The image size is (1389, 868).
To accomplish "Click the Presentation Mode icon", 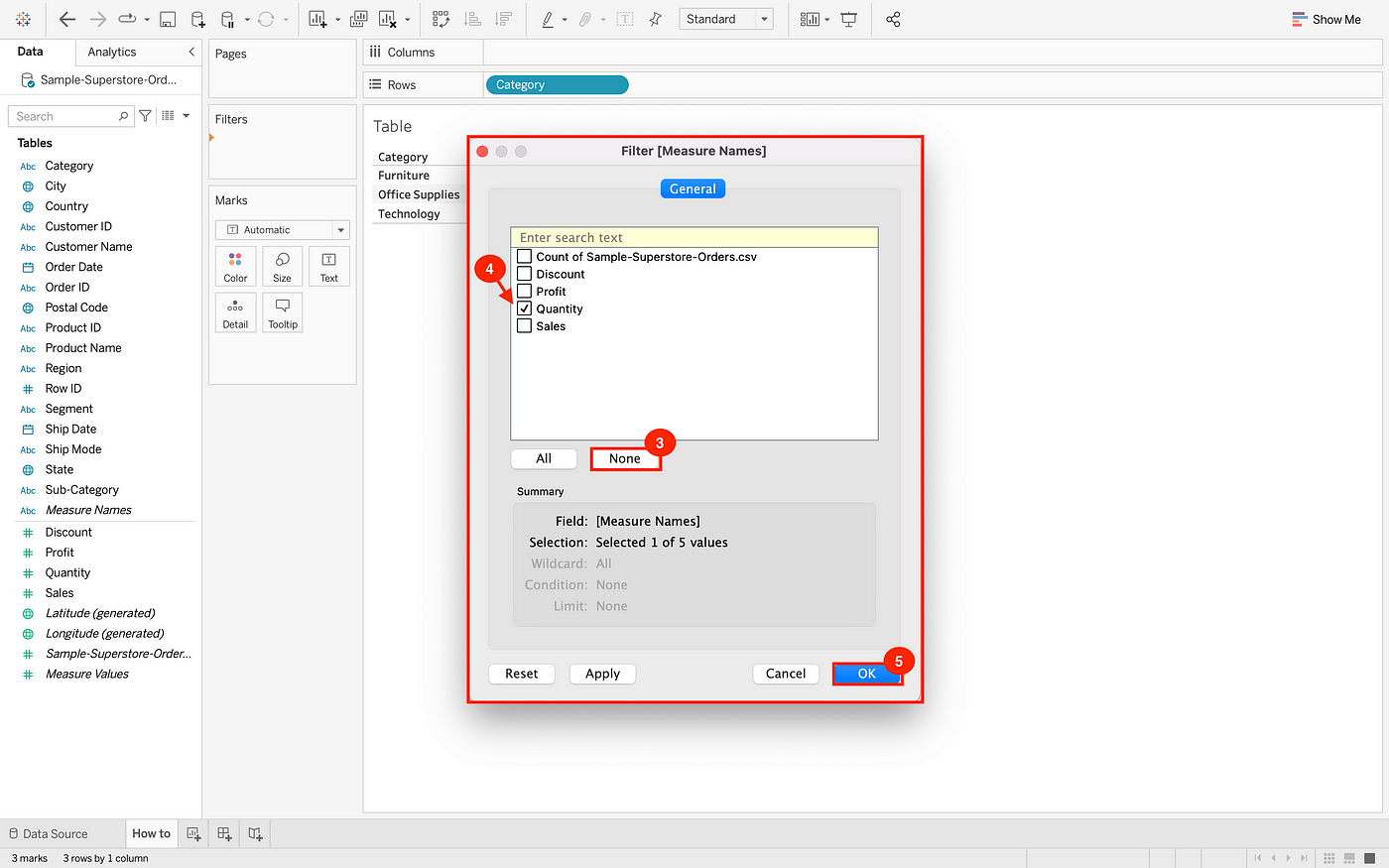I will pos(849,19).
